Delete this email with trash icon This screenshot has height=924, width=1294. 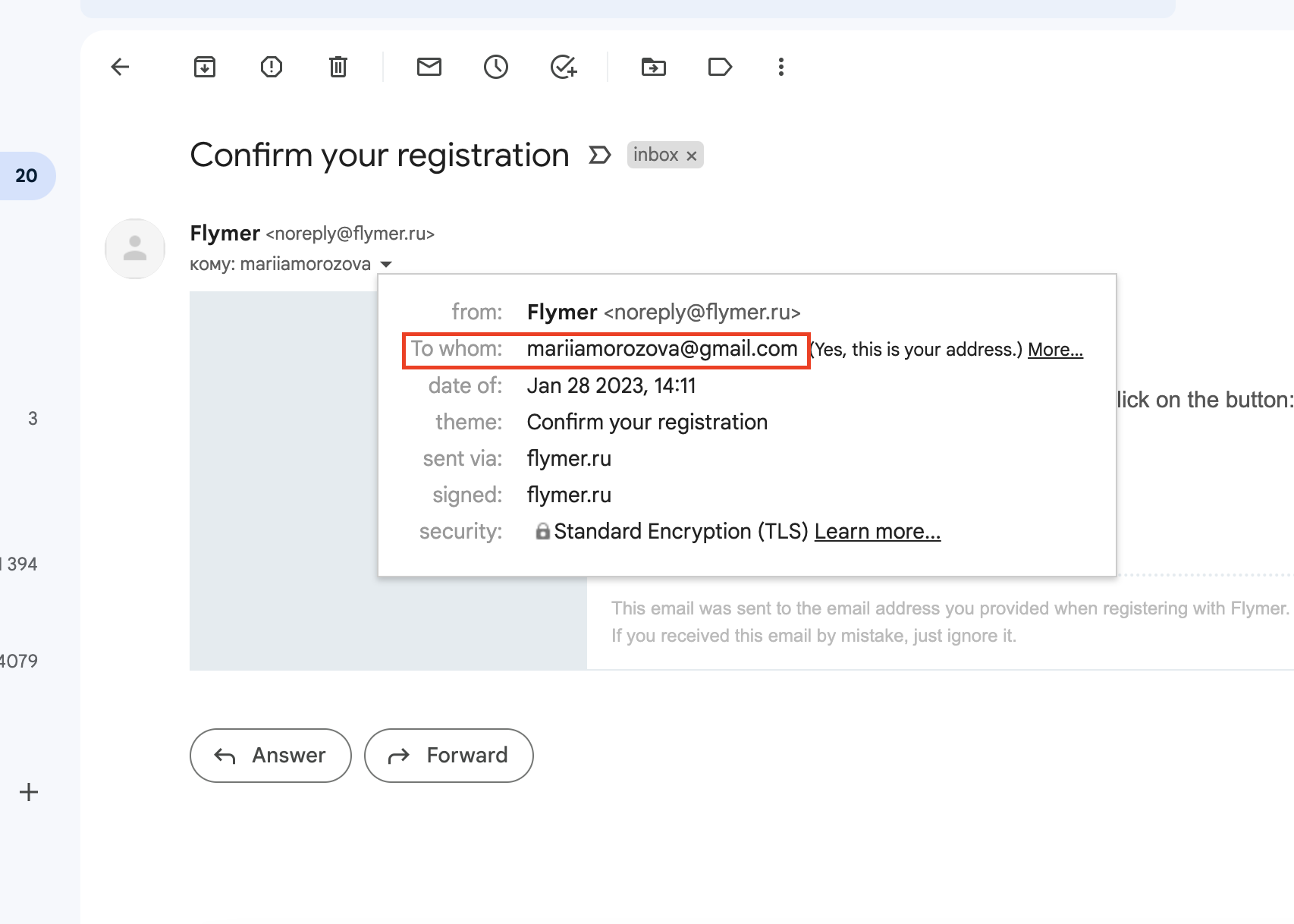pyautogui.click(x=338, y=67)
